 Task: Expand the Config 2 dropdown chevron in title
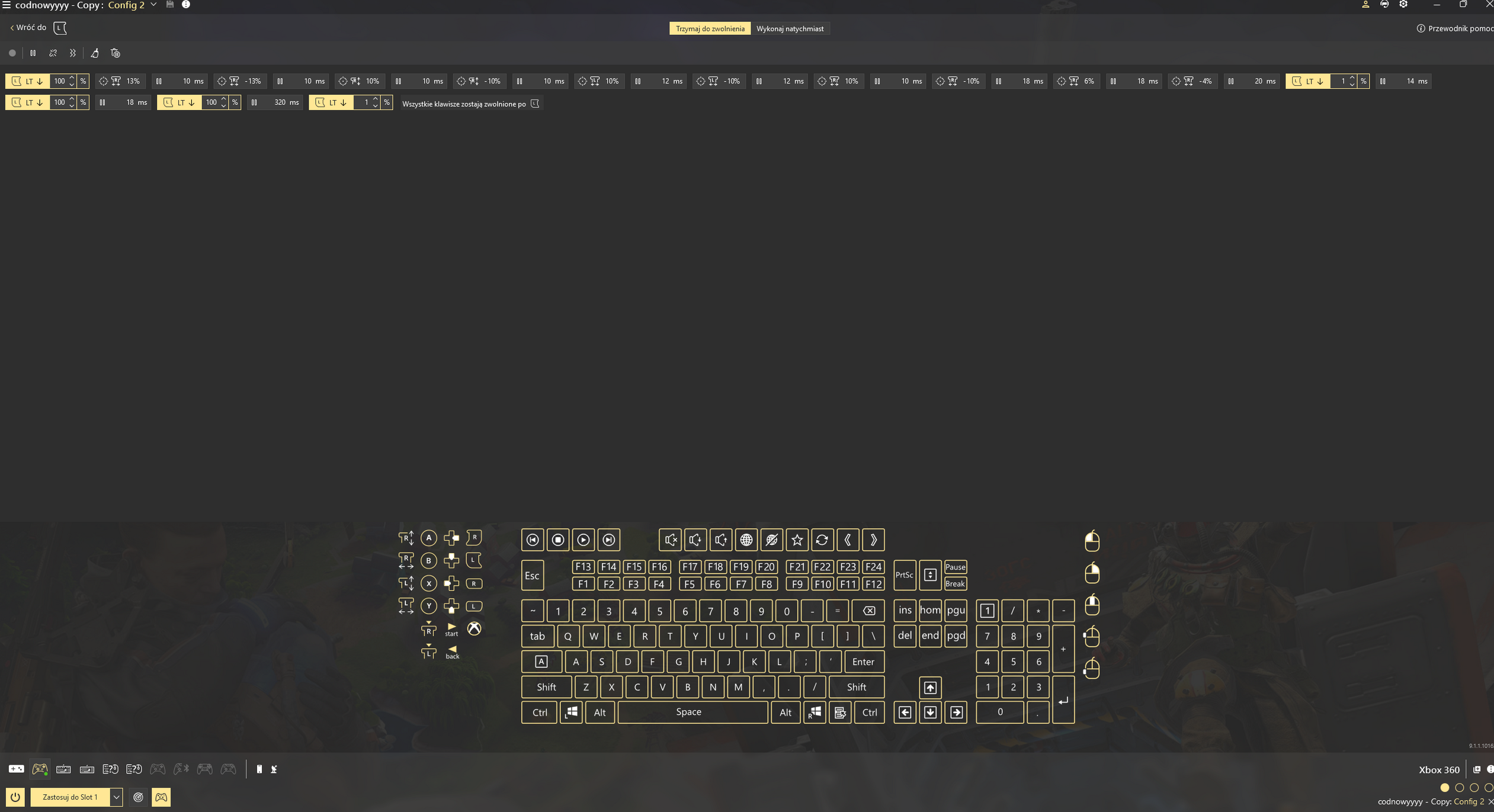click(x=154, y=5)
